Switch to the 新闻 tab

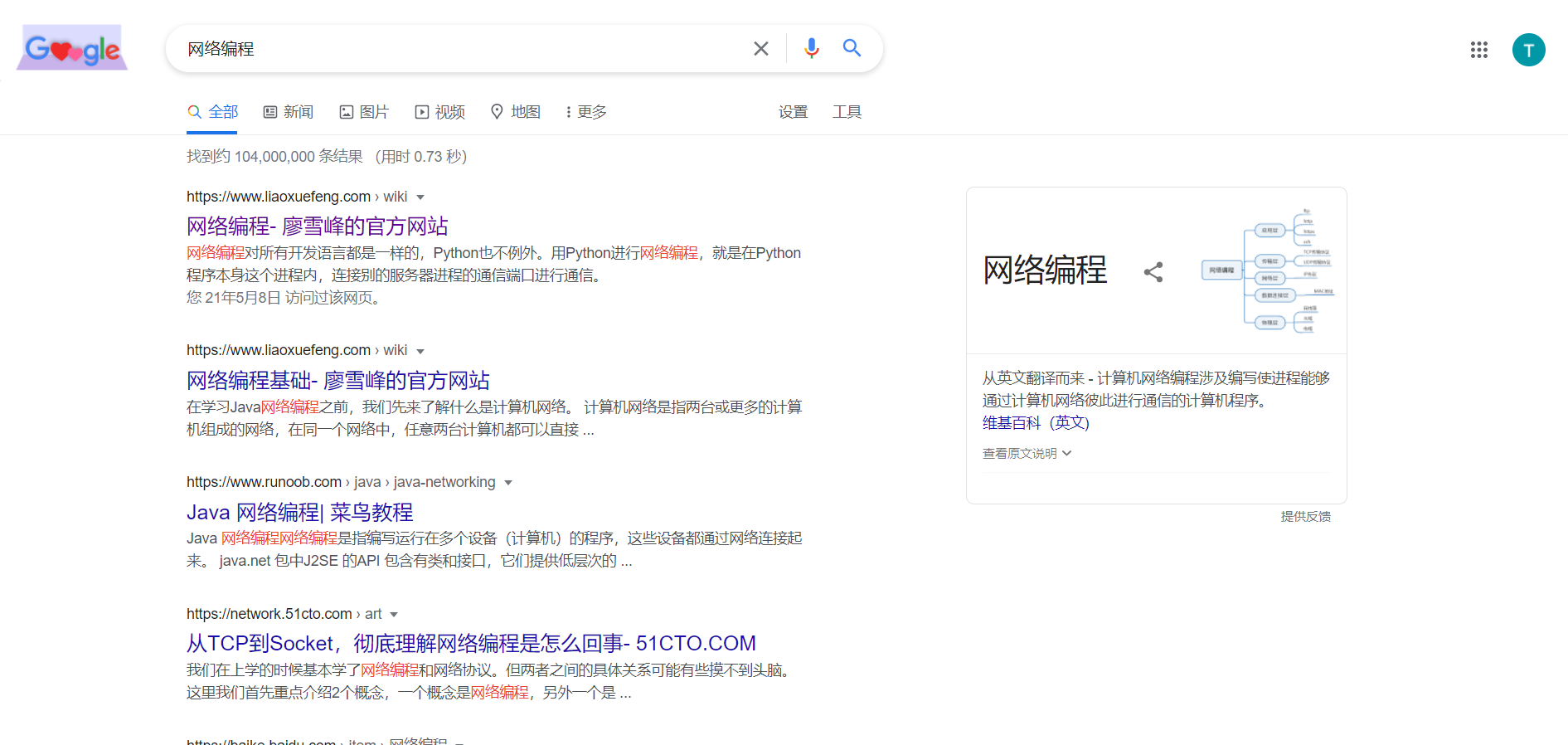click(x=289, y=112)
